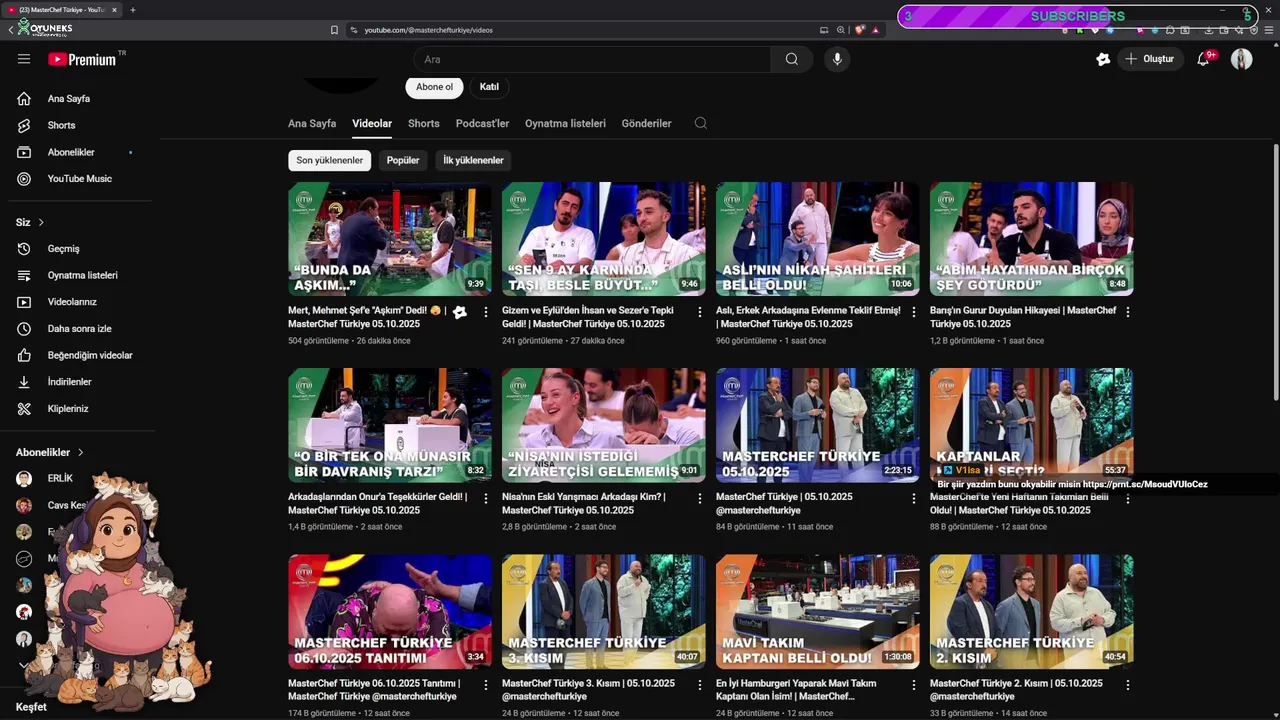
Task: Open options menu for Gizem ve Eylül'den video
Action: (700, 312)
